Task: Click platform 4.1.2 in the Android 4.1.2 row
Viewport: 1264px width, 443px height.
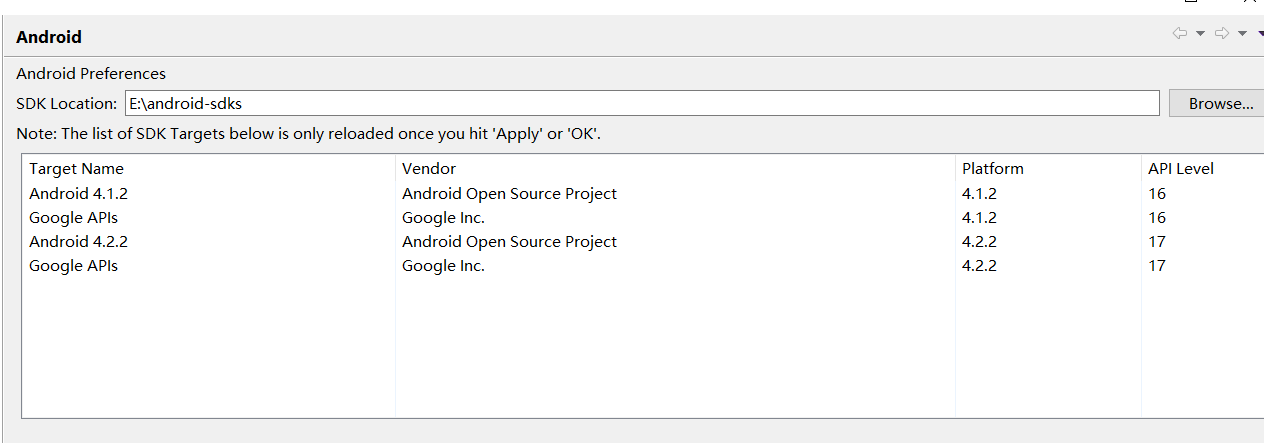Action: [x=979, y=193]
